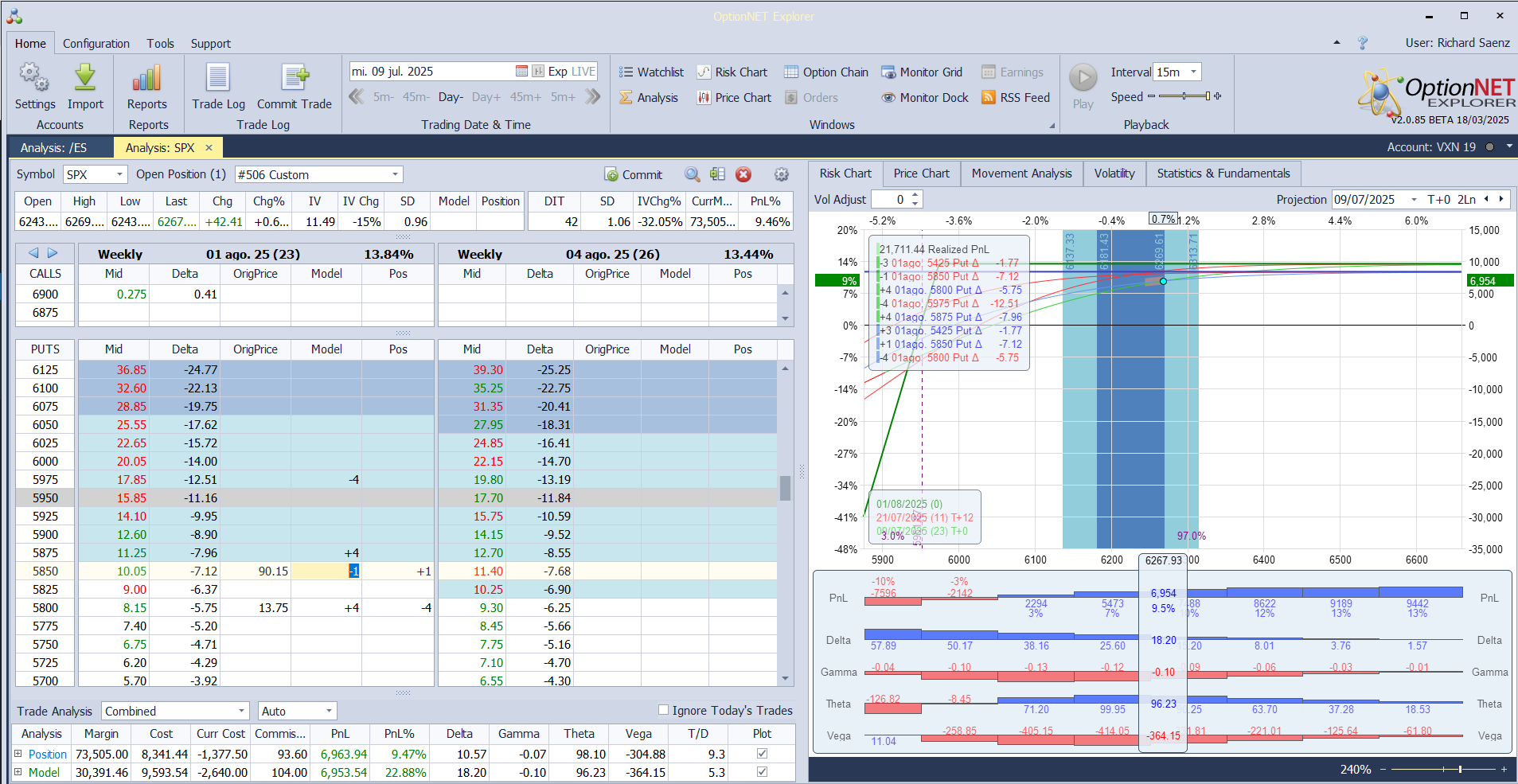The height and width of the screenshot is (784, 1518).
Task: Open the Statistics & Fundamentals tab
Action: pyautogui.click(x=1223, y=174)
